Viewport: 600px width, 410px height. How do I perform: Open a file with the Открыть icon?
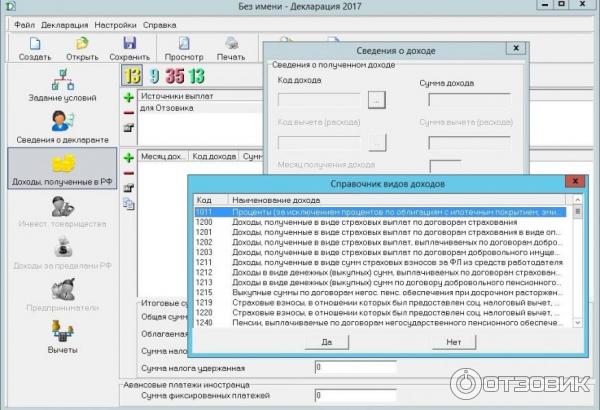83,44
